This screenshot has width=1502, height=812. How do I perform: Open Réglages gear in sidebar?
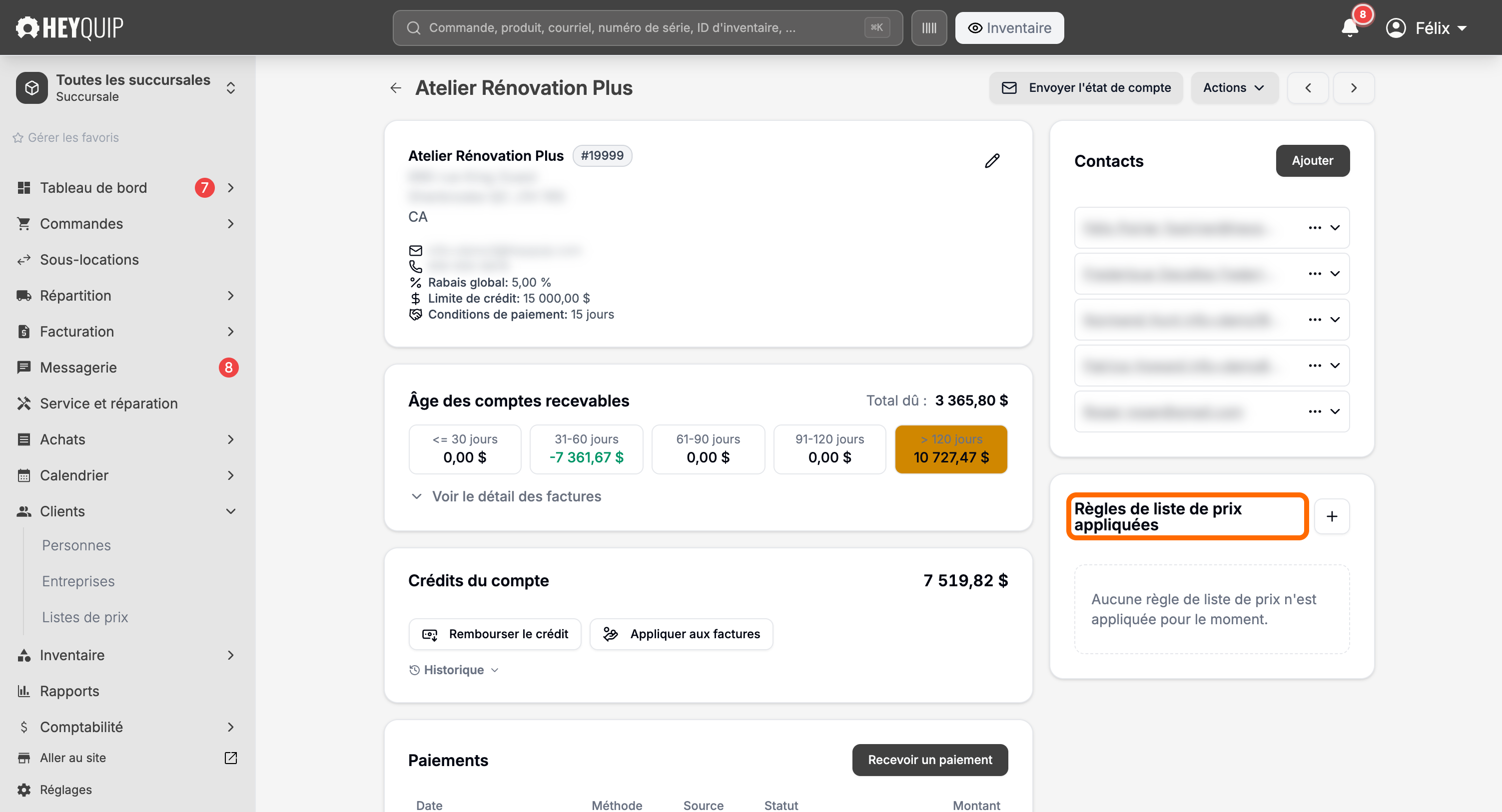tap(24, 790)
